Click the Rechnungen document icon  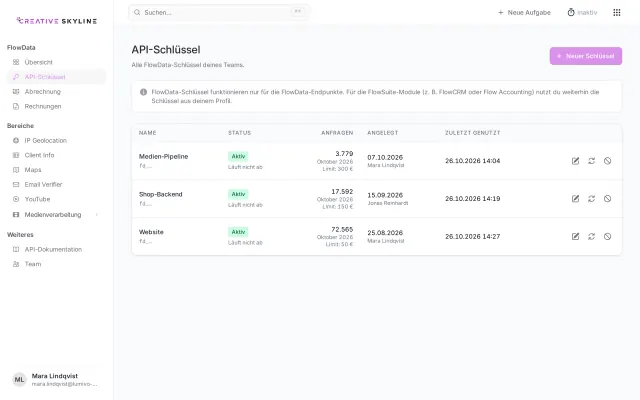click(16, 106)
